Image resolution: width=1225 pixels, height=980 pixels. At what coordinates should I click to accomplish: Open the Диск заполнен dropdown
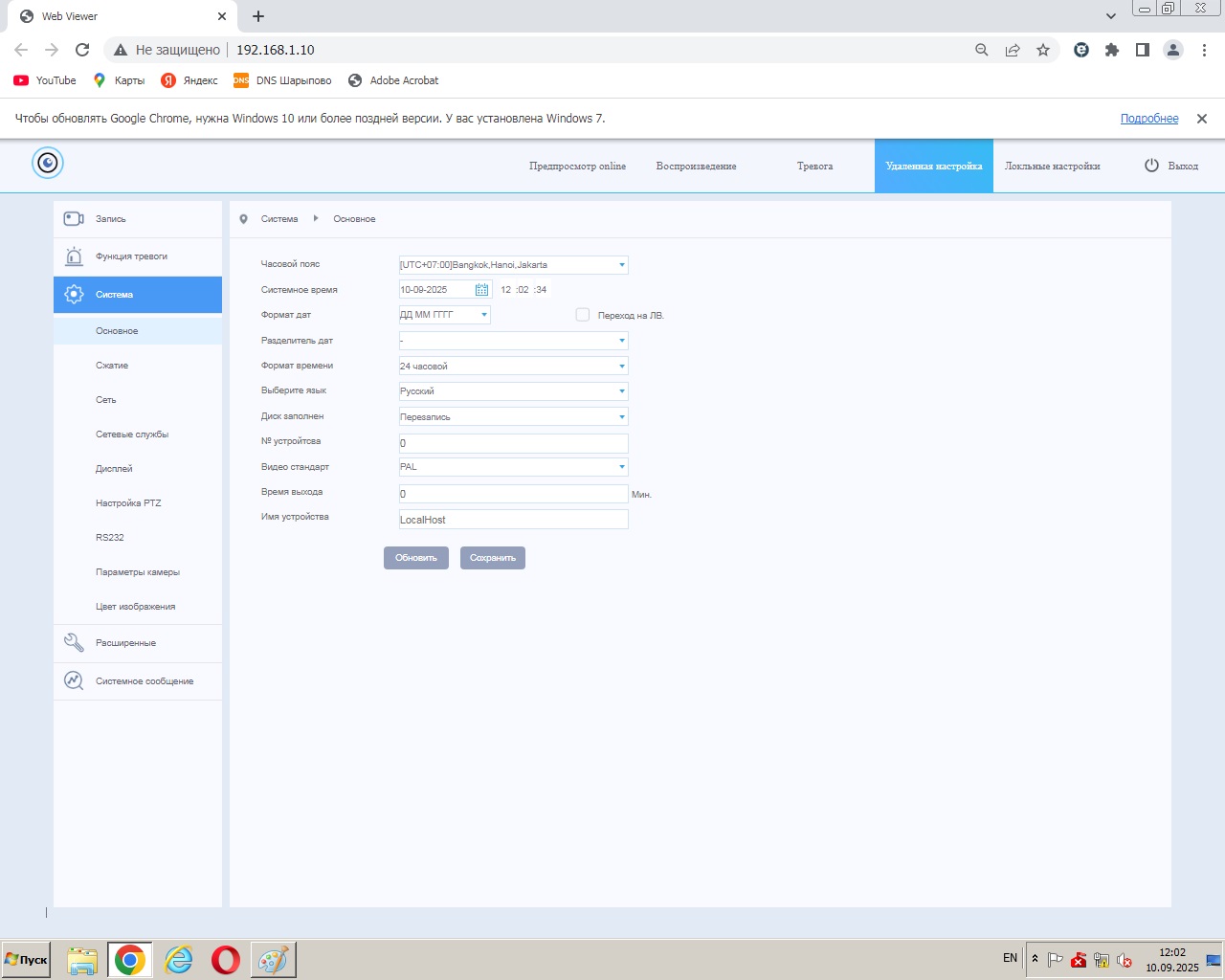coord(621,417)
